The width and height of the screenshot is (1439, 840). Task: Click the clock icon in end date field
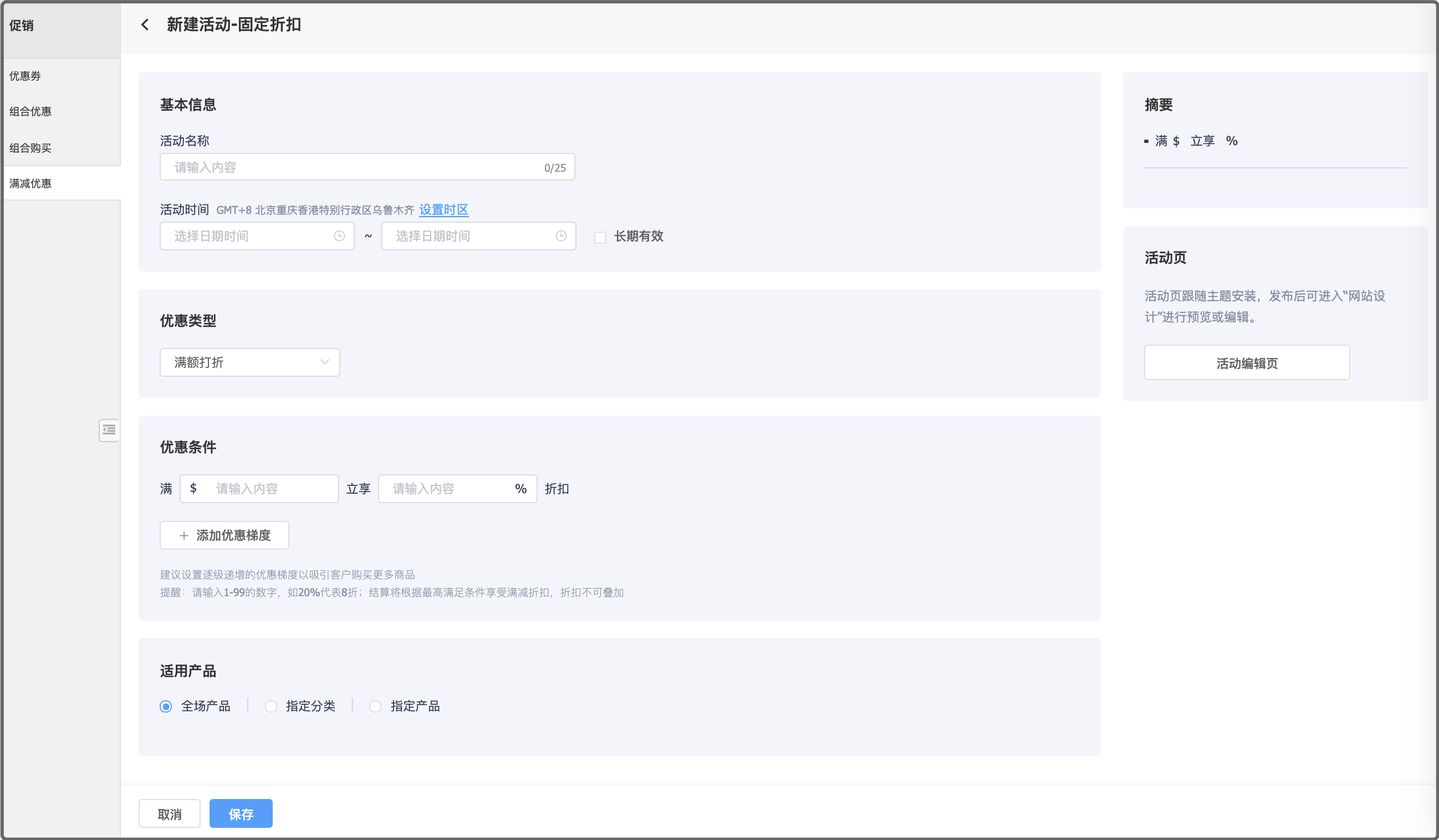pos(561,235)
